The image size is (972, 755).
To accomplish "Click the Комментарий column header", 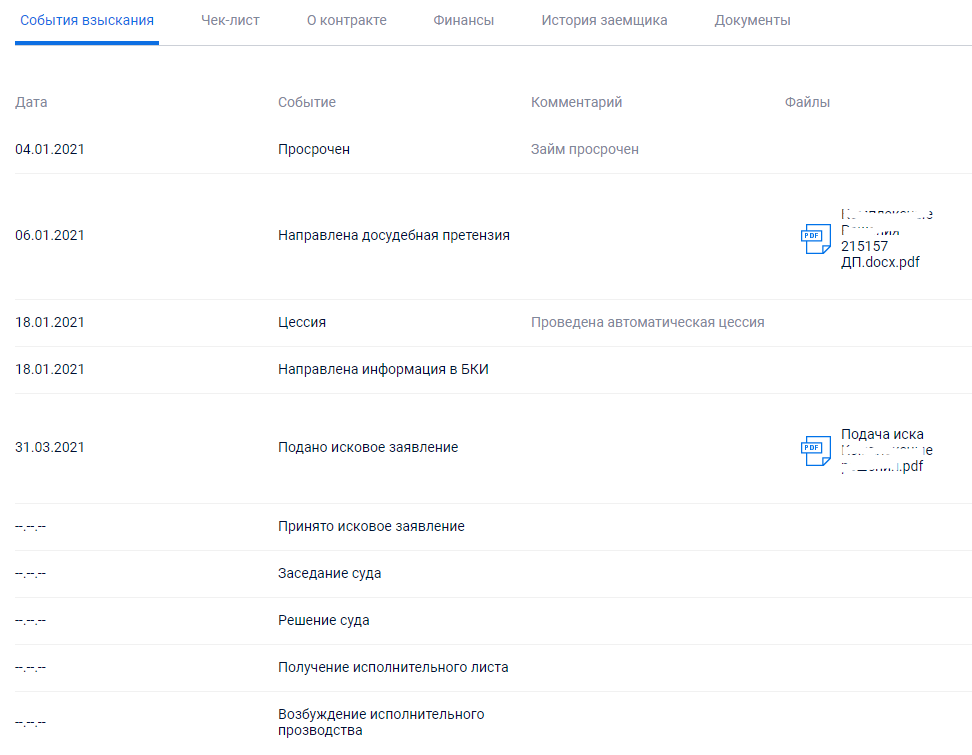I will point(576,102).
